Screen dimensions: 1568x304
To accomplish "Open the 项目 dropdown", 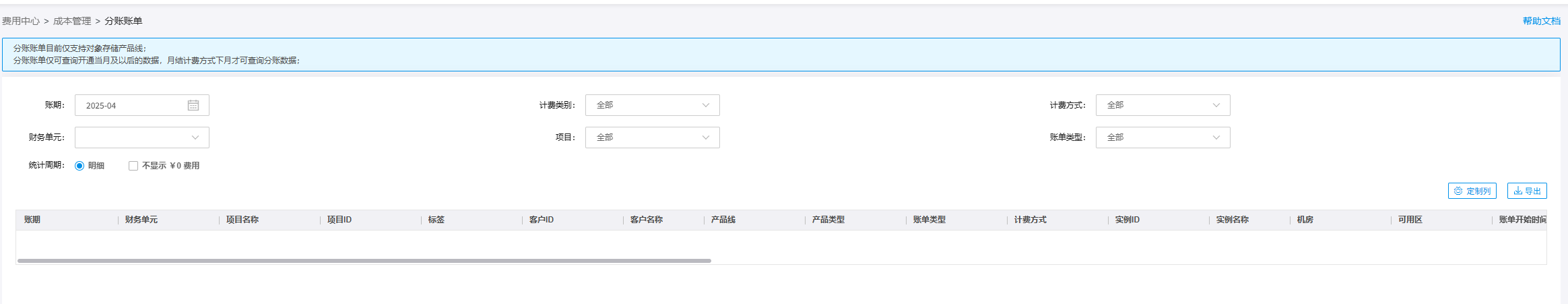I will pos(652,138).
